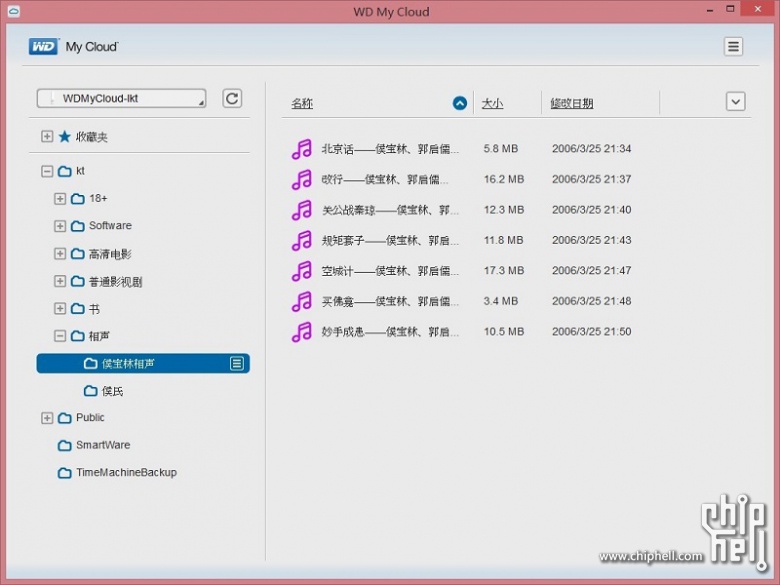Viewport: 780px width, 585px height.
Task: Minimize the WD My Cloud window
Action: pos(710,10)
